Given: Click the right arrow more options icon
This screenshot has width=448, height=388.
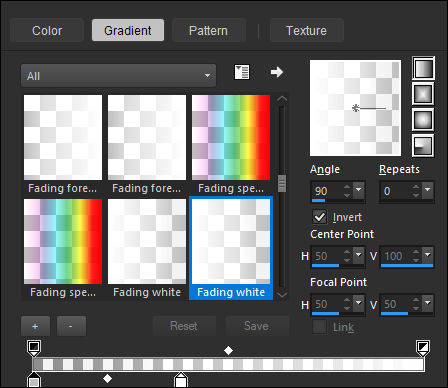Looking at the screenshot, I should pos(277,72).
